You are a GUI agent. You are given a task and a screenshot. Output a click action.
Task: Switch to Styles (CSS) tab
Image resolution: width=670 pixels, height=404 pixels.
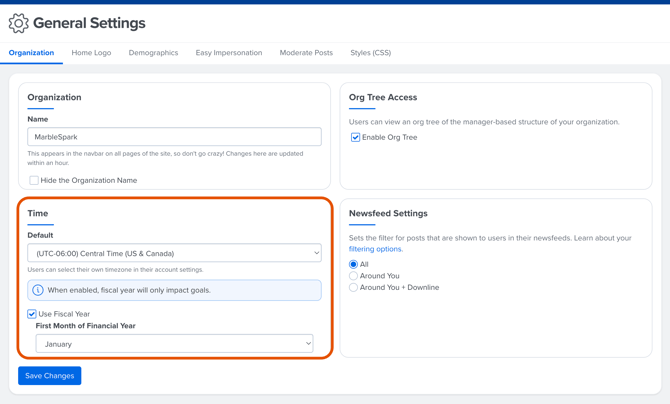[370, 53]
